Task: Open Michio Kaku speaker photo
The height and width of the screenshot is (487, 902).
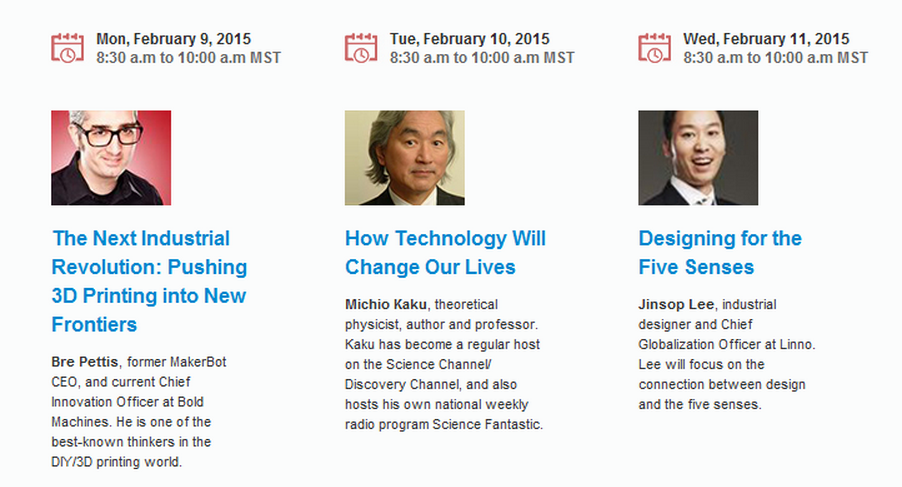Action: pyautogui.click(x=404, y=158)
